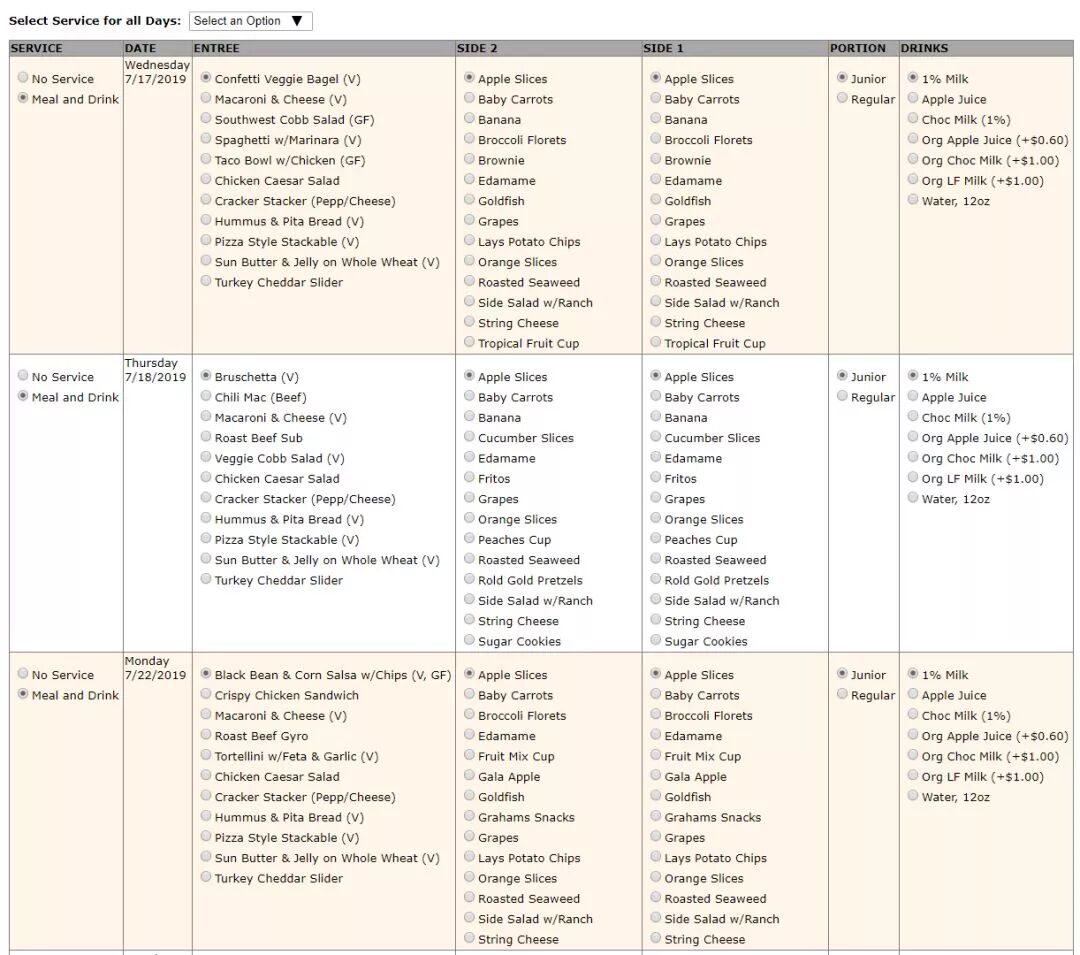The height and width of the screenshot is (955, 1080).
Task: Choose Taco Bowl w/Chicken (GF) entree
Action: tap(206, 158)
